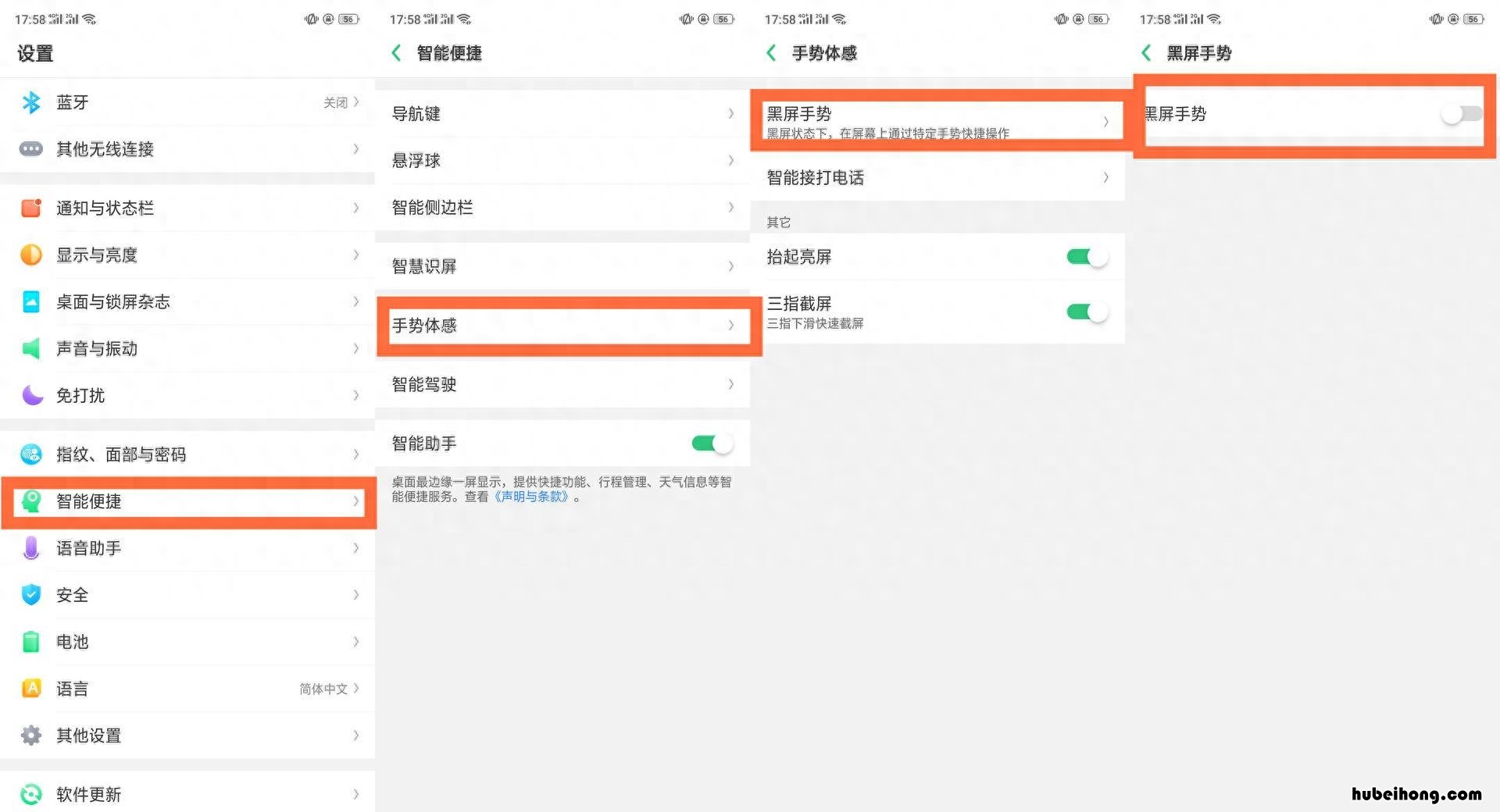Open the 语言 row chevron showing 简体中文
The image size is (1500, 812).
[x=356, y=689]
